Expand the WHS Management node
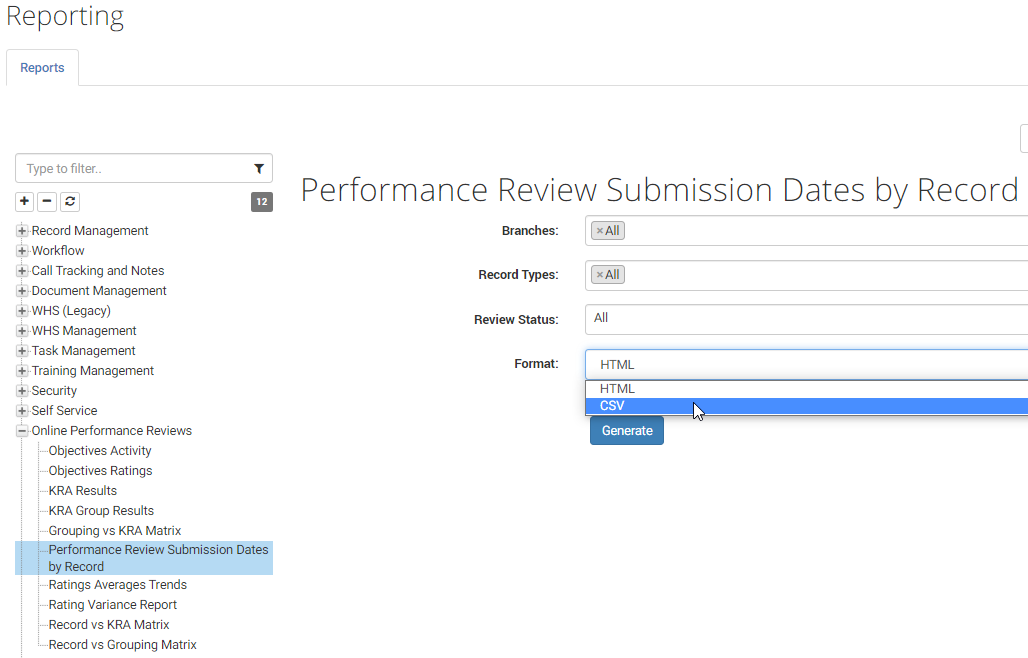 click(x=22, y=330)
